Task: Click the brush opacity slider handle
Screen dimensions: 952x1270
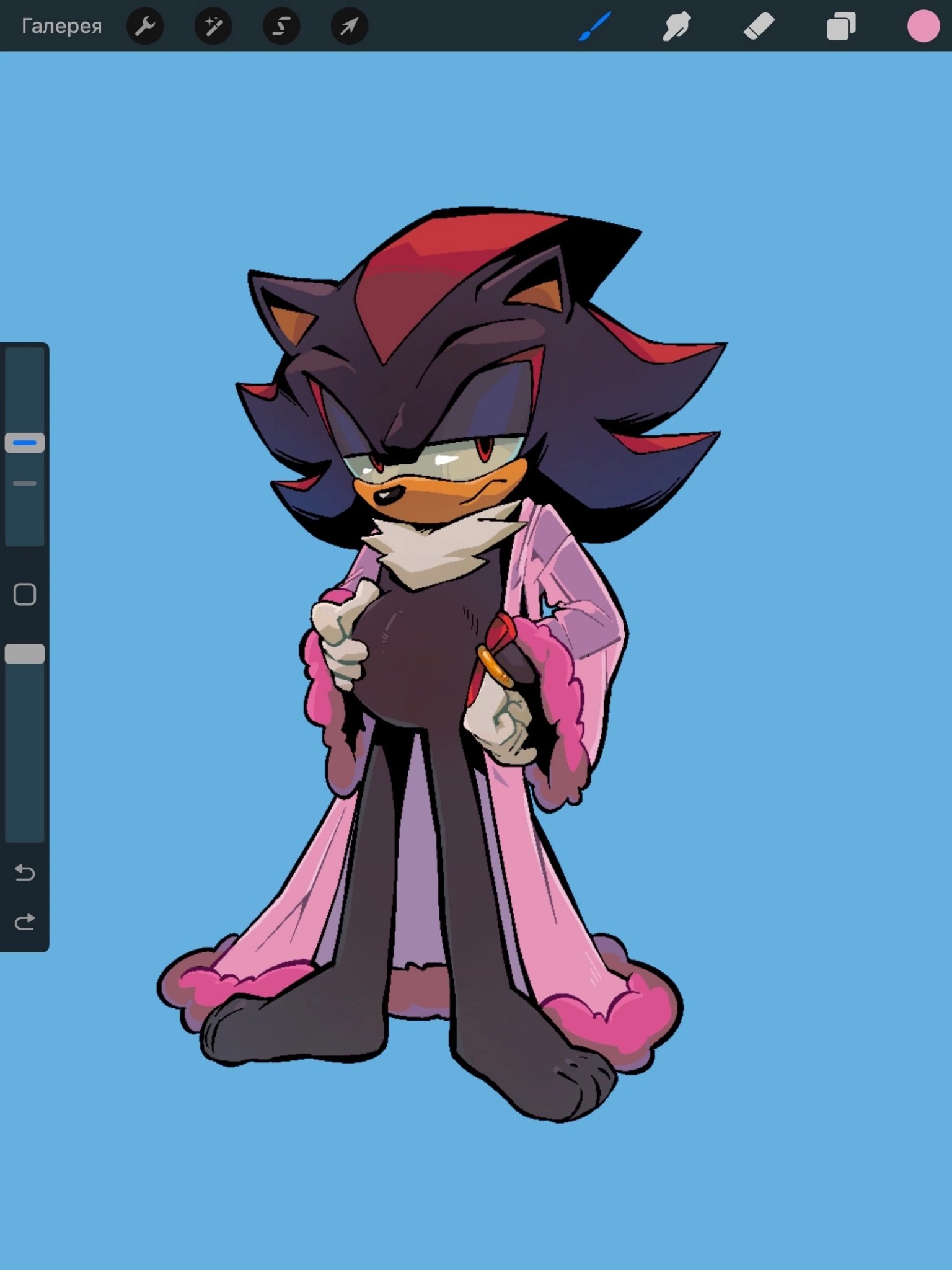Action: (x=25, y=654)
